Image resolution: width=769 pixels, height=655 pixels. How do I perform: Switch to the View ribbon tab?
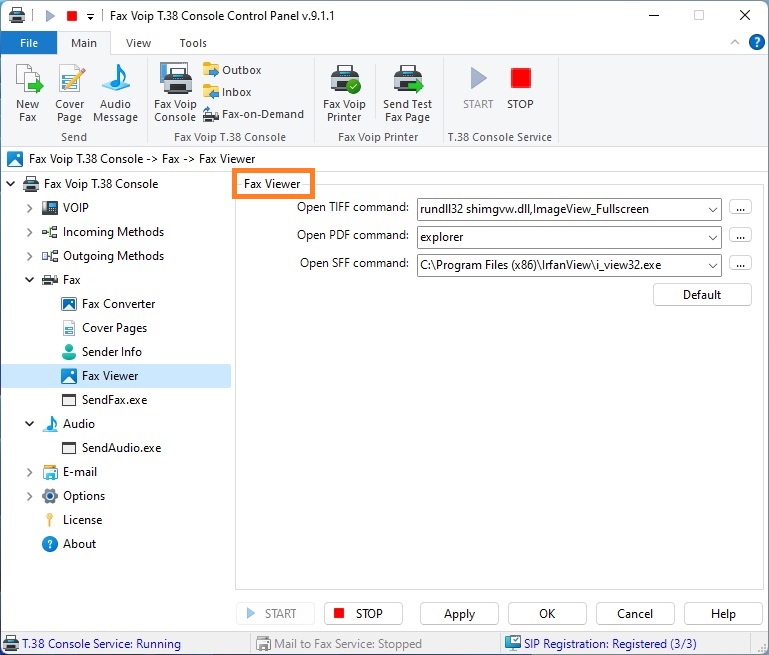click(138, 43)
